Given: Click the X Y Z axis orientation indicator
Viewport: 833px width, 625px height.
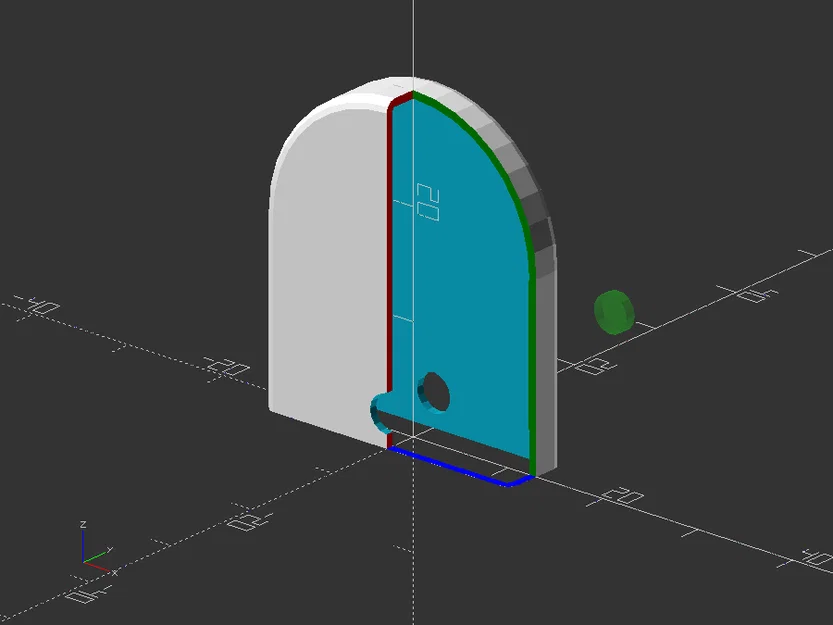Looking at the screenshot, I should 97,550.
